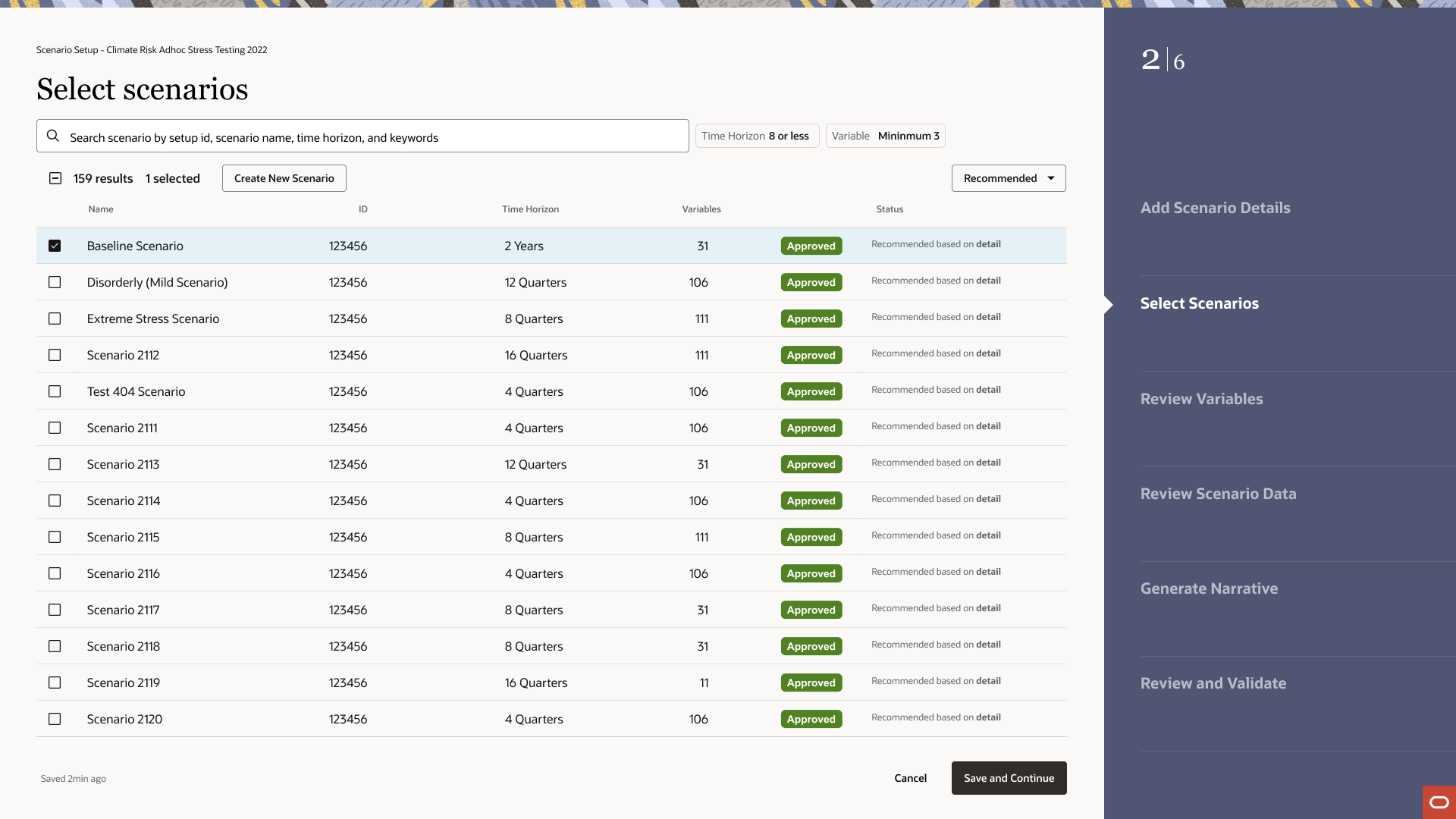Check the Extreme Stress Scenario checkbox
Screen dimensions: 1456x819
(55, 318)
